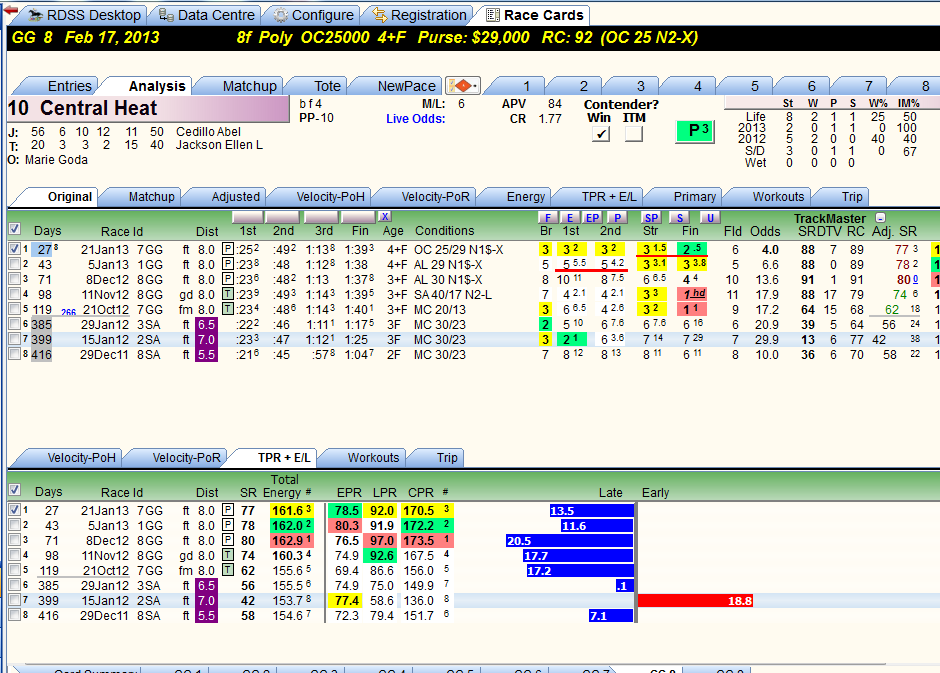940x673 pixels.
Task: Enable the ITM contender checkbox
Action: 634,134
